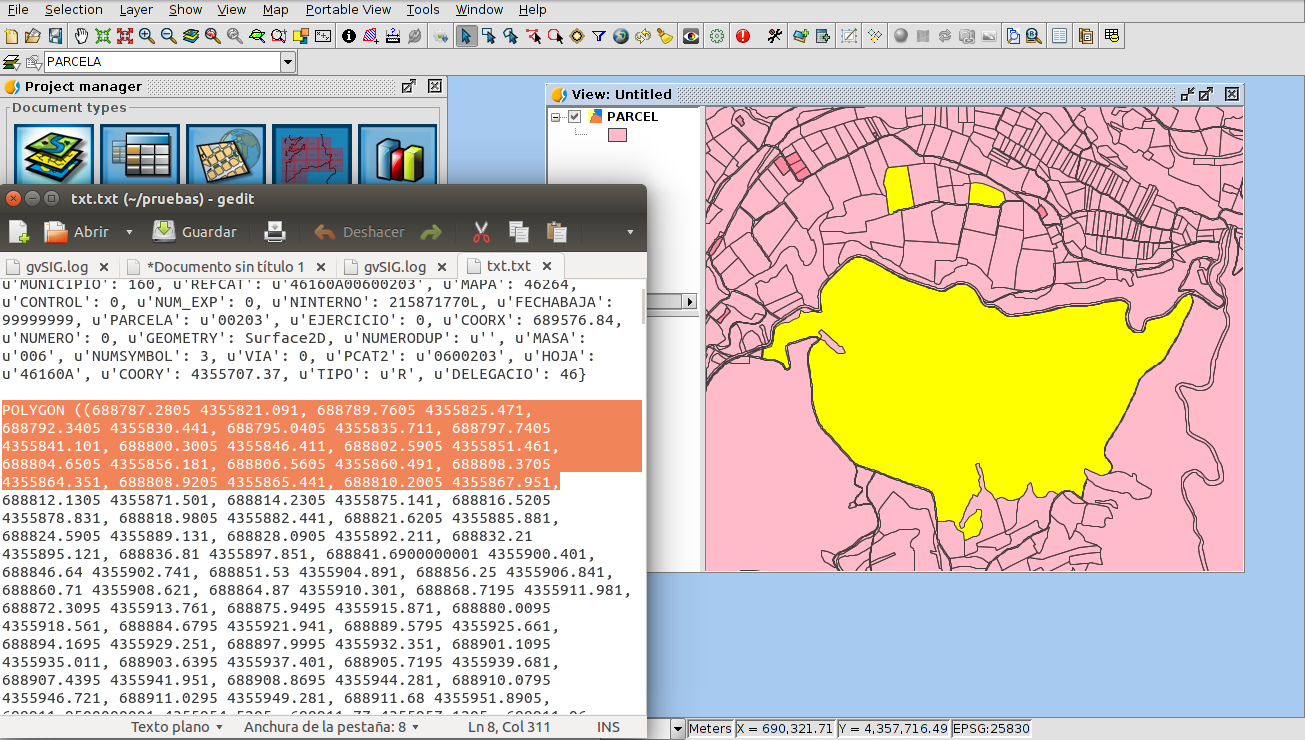Click the Cut scissors icon in gedit
Viewport: 1305px width, 740px height.
(481, 232)
